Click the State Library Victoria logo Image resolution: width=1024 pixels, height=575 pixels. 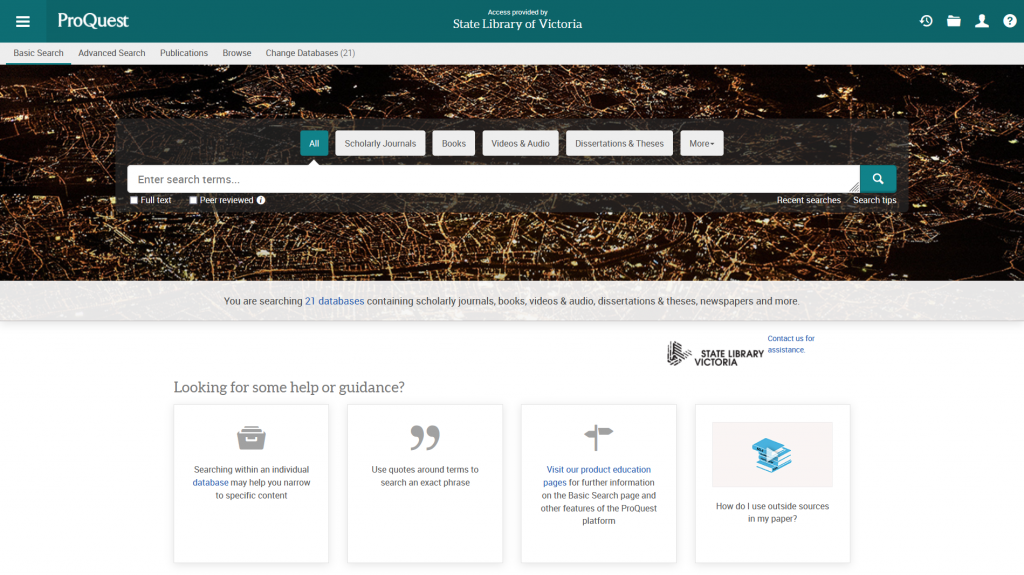point(703,353)
